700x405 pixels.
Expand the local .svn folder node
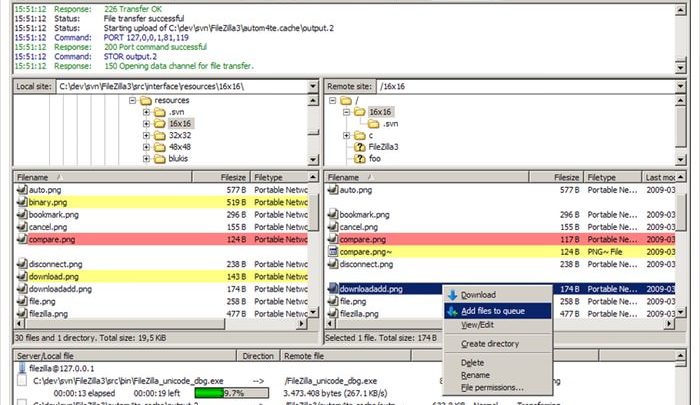[x=146, y=112]
